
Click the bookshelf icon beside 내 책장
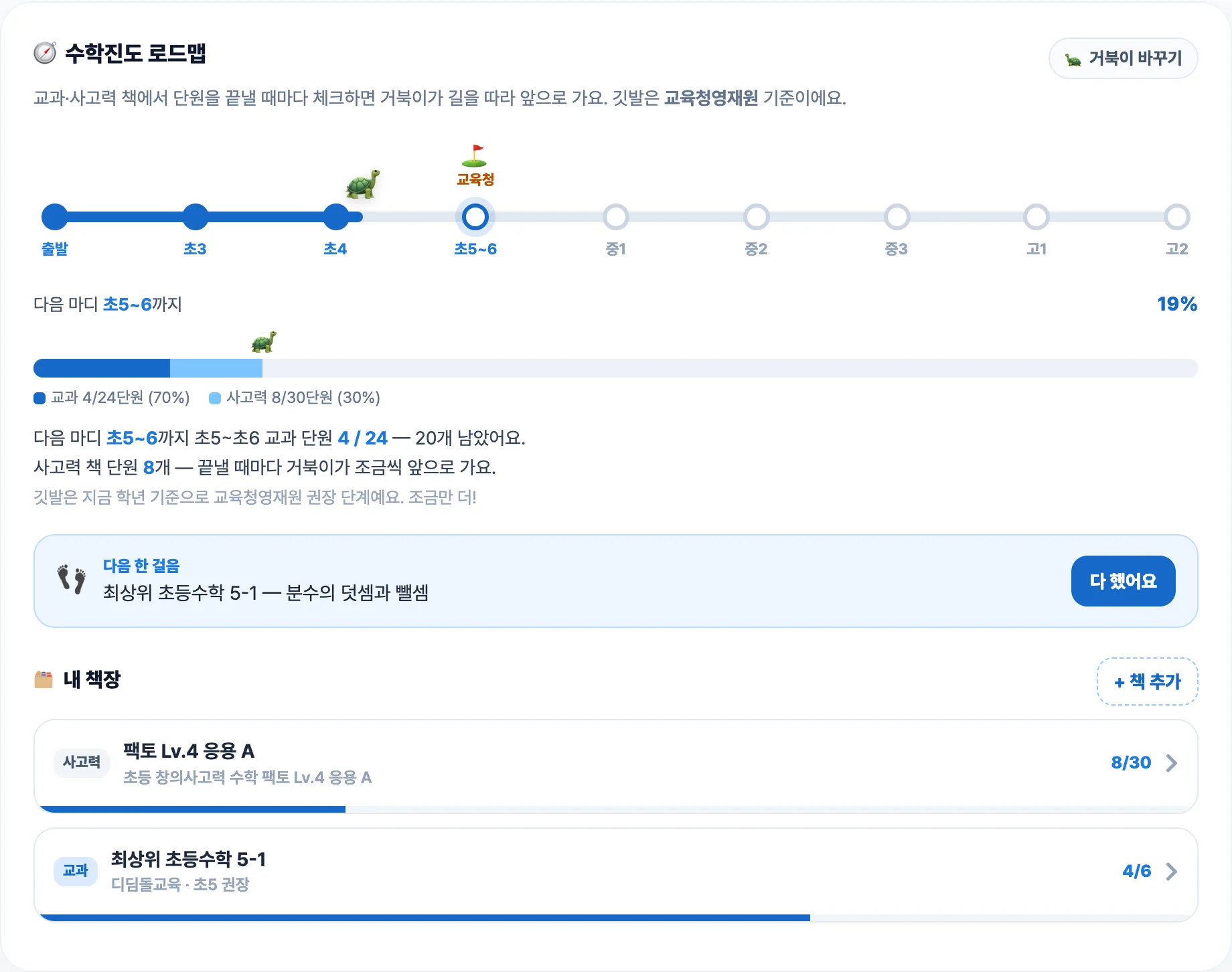(x=44, y=679)
